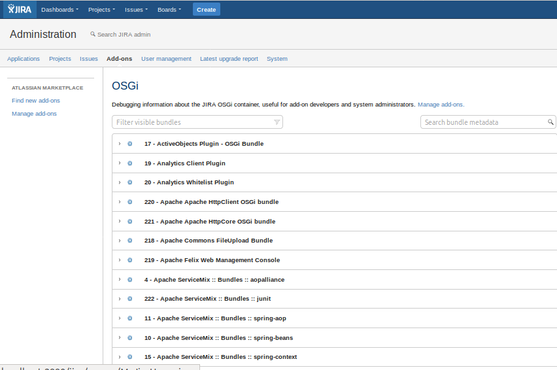Select the Add-ons admin tab

point(119,59)
